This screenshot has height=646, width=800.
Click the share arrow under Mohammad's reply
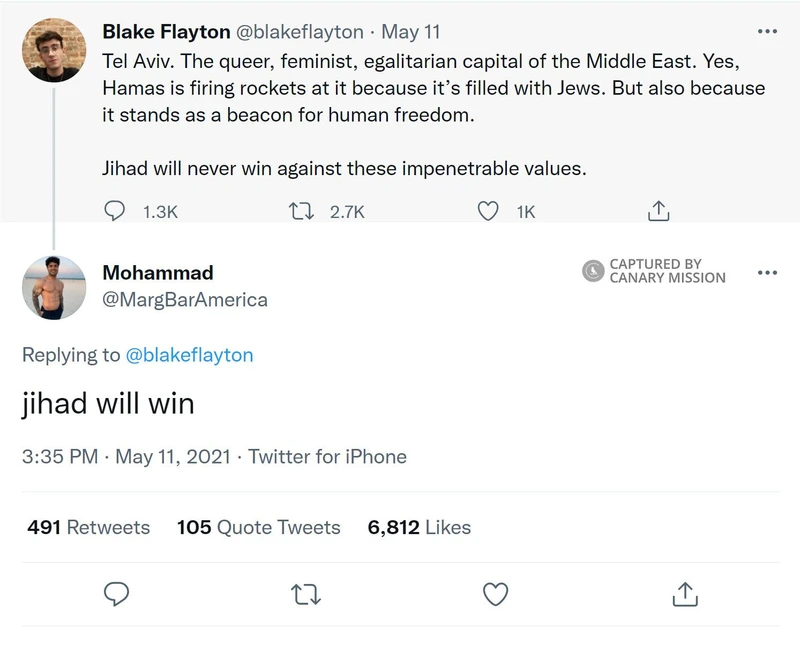(x=686, y=594)
